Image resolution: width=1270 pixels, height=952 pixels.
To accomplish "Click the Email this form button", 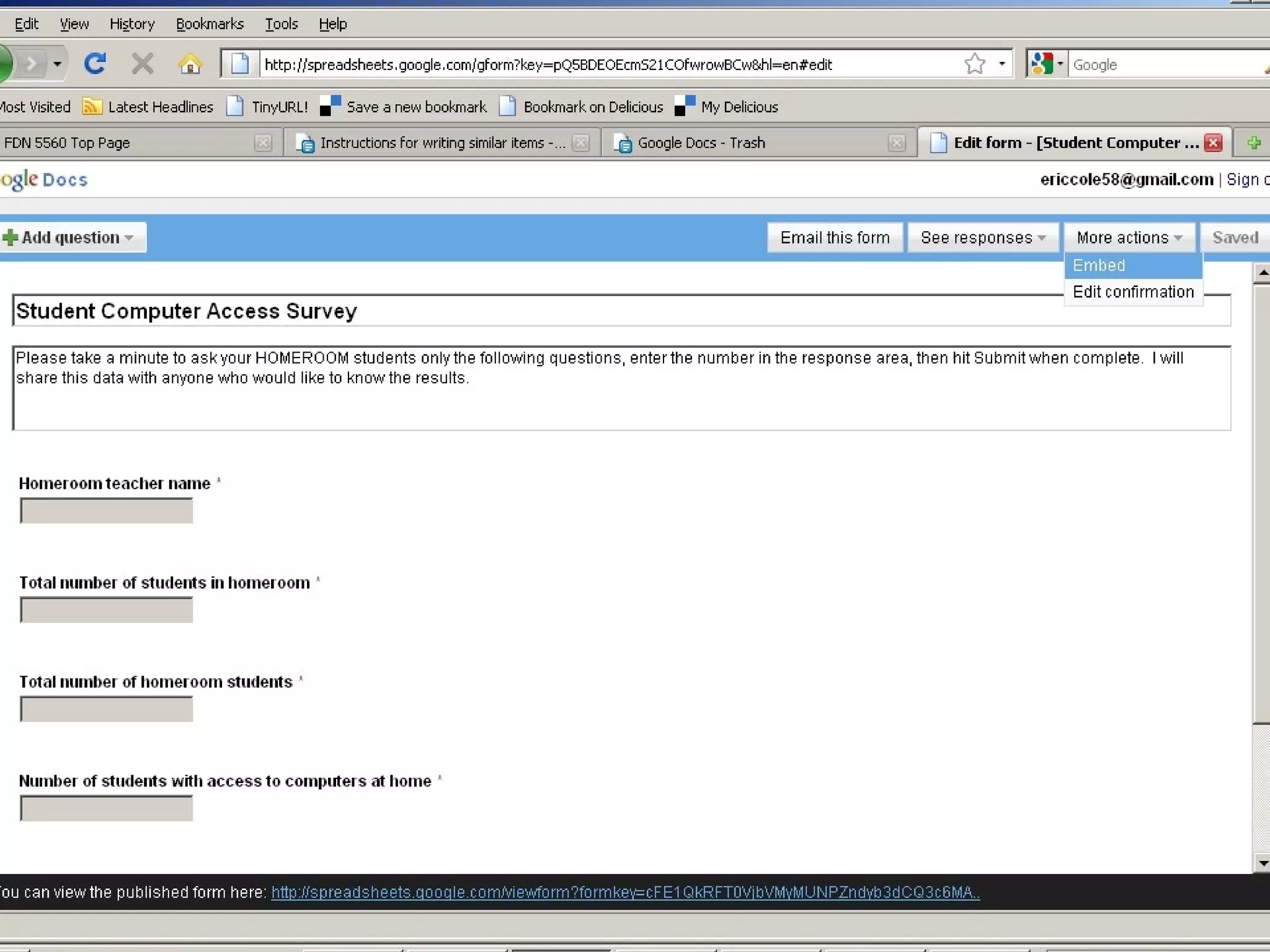I will (834, 237).
